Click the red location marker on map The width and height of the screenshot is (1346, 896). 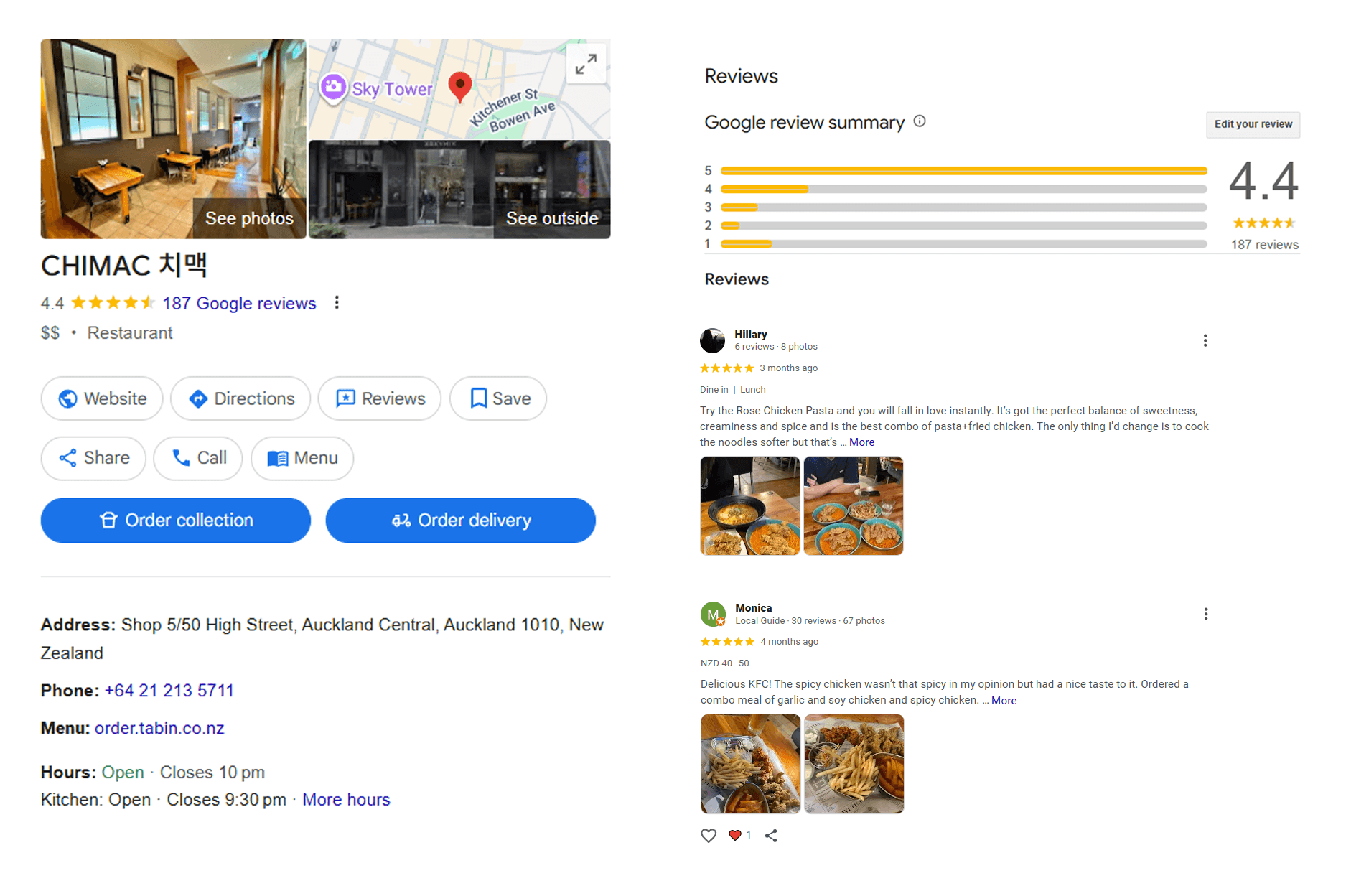click(x=460, y=87)
